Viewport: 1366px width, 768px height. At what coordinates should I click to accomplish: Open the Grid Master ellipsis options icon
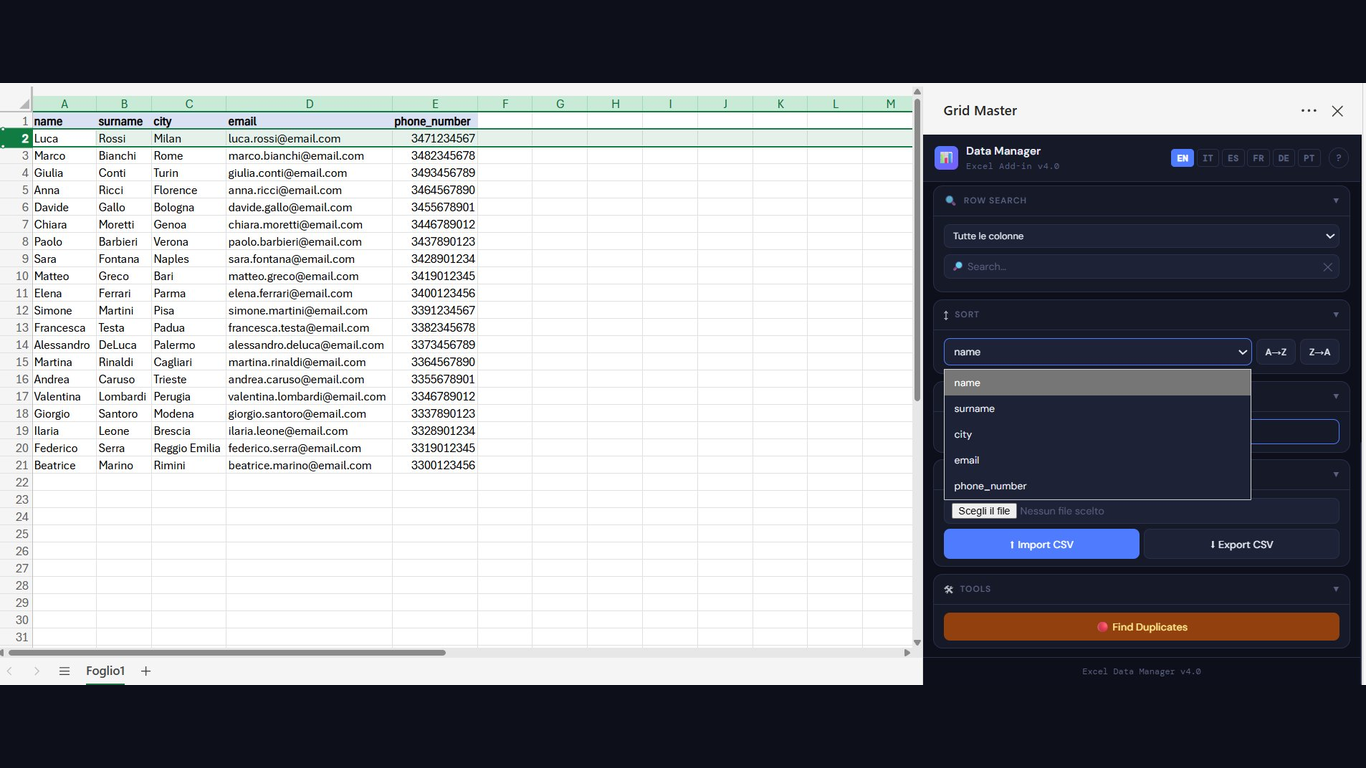pyautogui.click(x=1308, y=110)
